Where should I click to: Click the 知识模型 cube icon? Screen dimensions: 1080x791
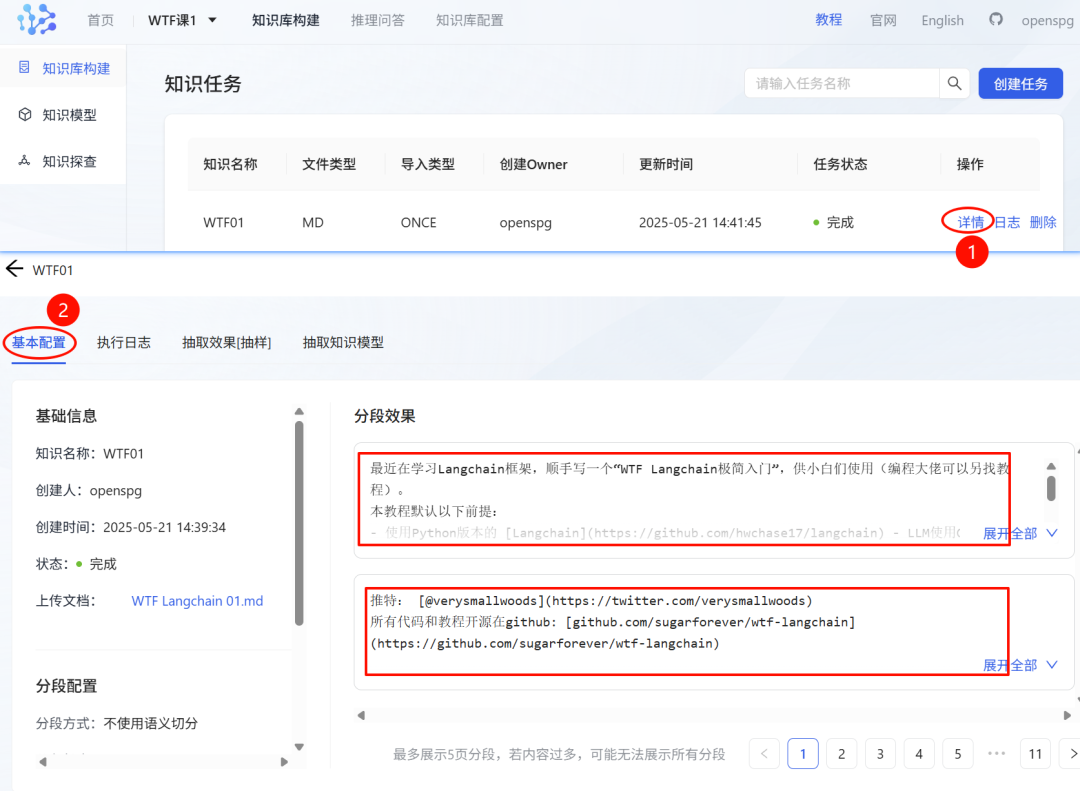click(25, 114)
